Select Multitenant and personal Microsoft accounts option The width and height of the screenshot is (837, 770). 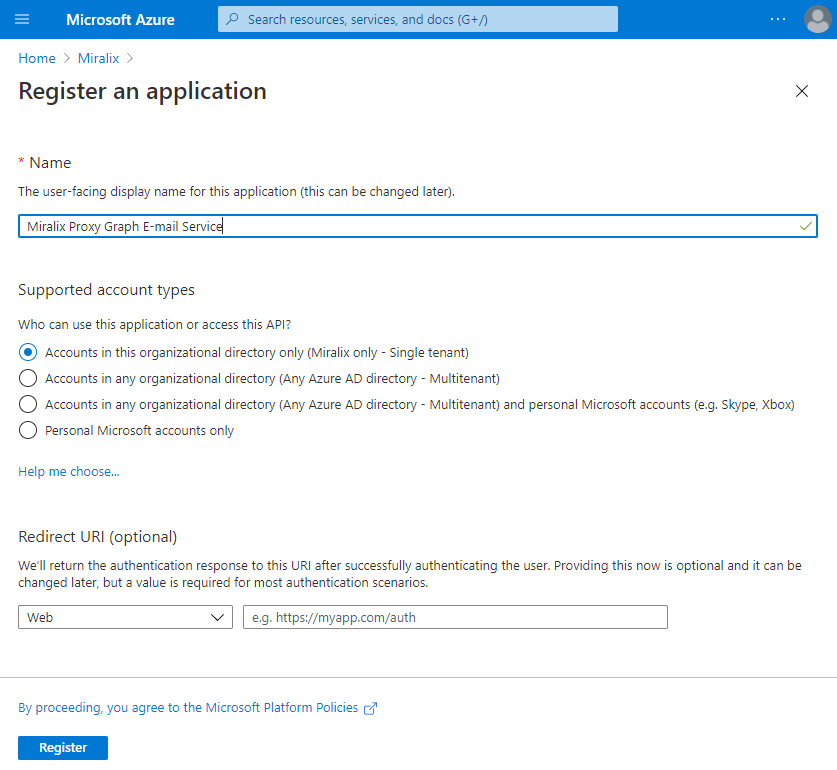tap(28, 404)
